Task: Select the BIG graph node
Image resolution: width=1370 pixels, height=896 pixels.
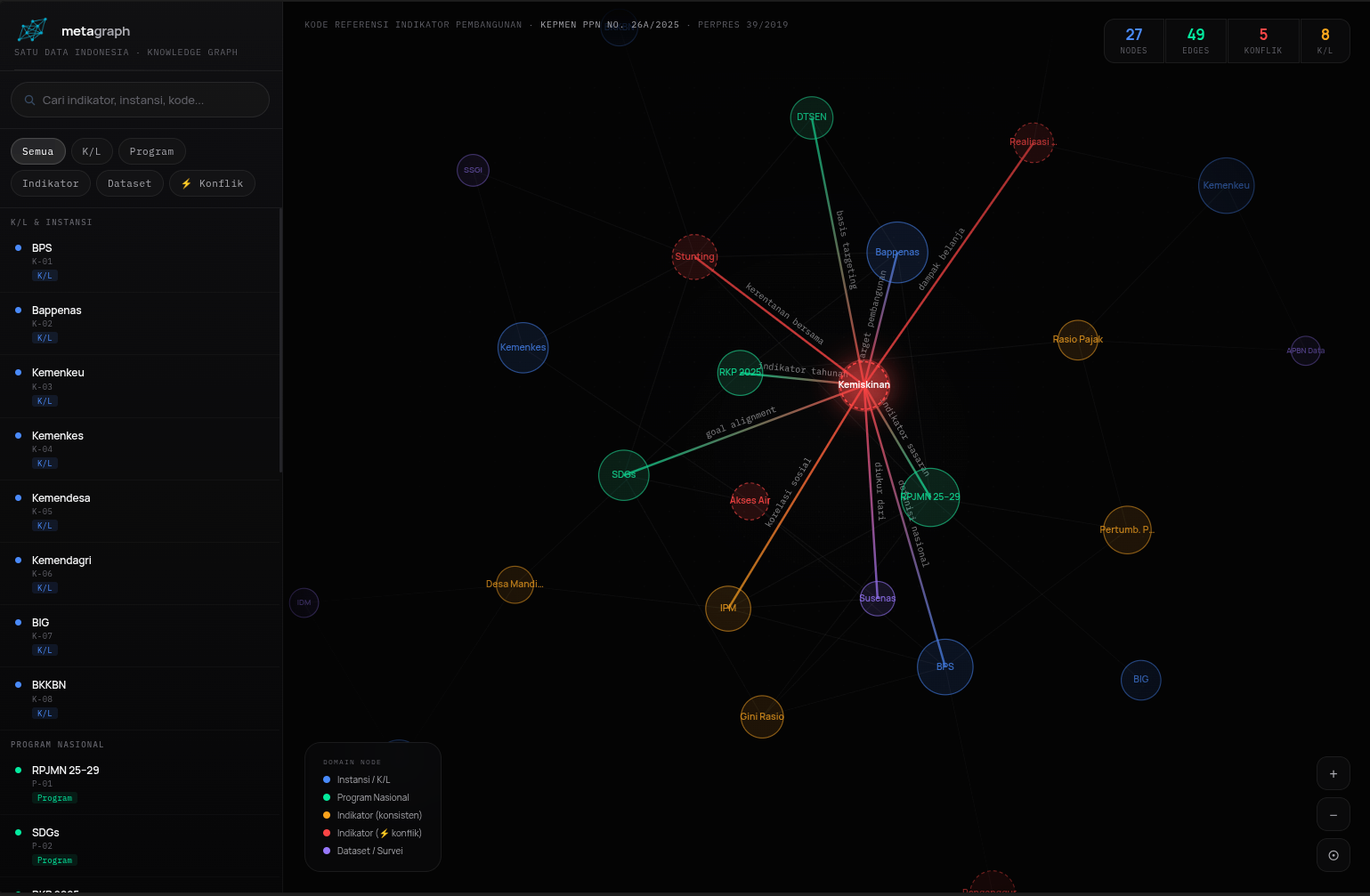Action: point(1141,680)
